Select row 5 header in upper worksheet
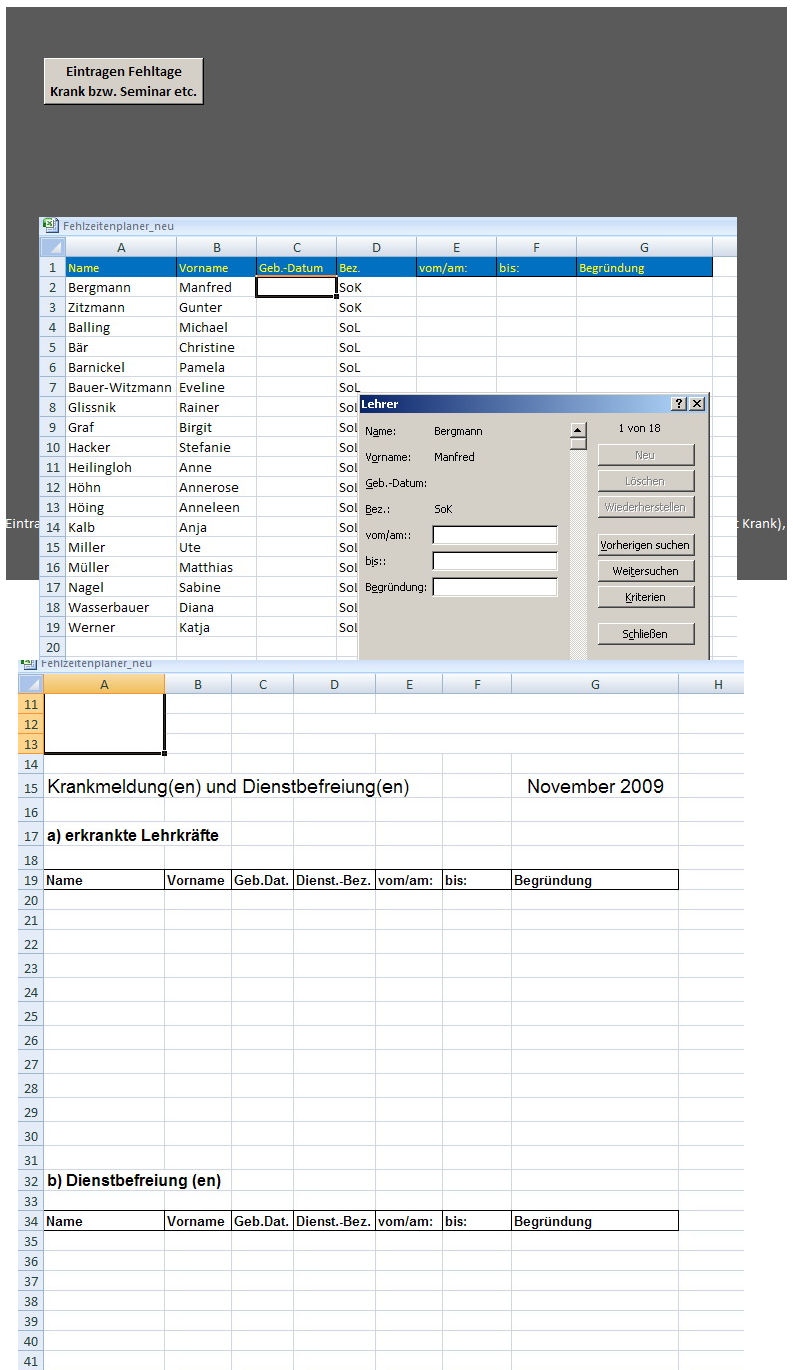This screenshot has height=1370, width=793. click(53, 347)
